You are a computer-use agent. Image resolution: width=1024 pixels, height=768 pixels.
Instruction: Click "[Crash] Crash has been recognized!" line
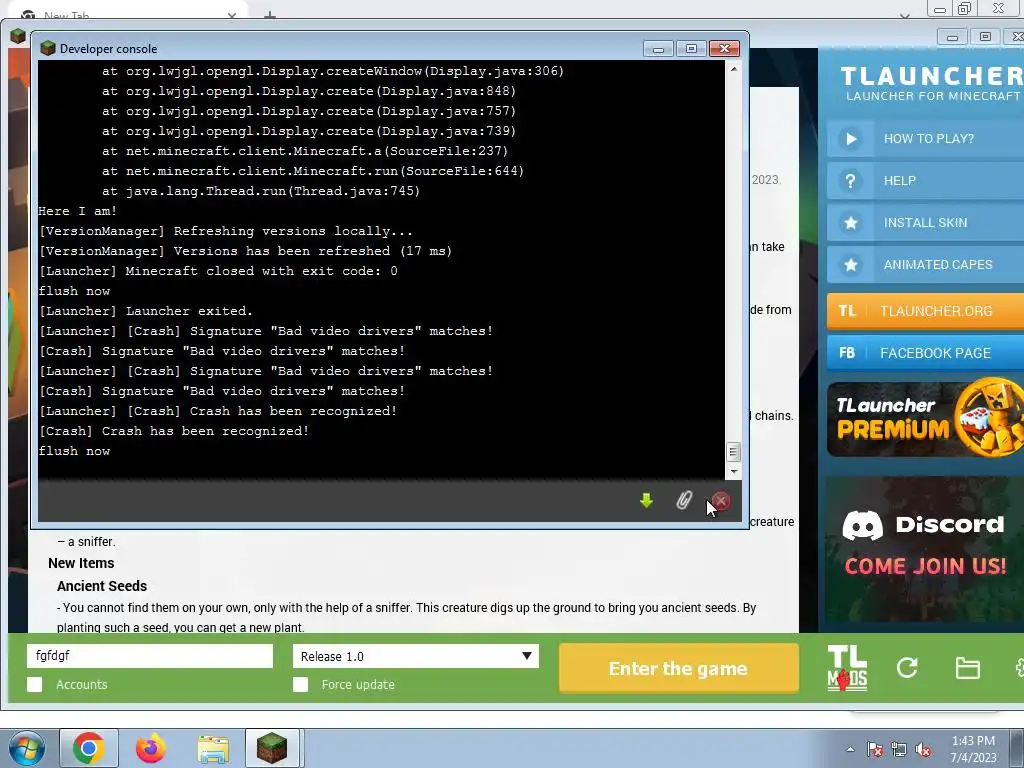[174, 431]
